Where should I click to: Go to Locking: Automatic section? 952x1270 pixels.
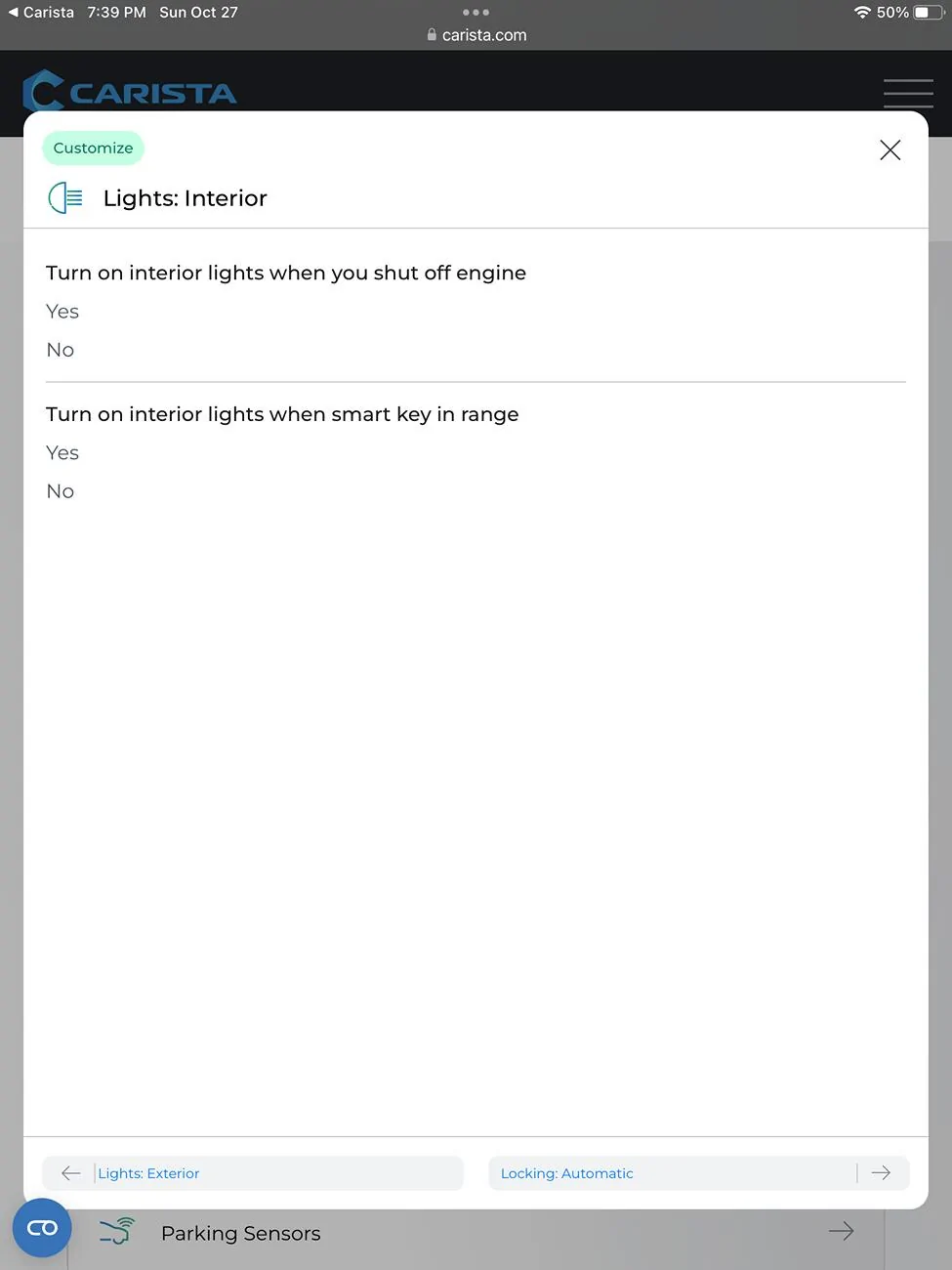[x=567, y=1173]
